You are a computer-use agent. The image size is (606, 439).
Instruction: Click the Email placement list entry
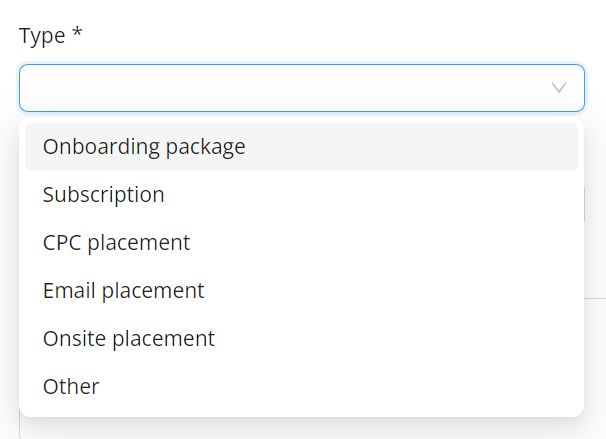tap(300, 291)
